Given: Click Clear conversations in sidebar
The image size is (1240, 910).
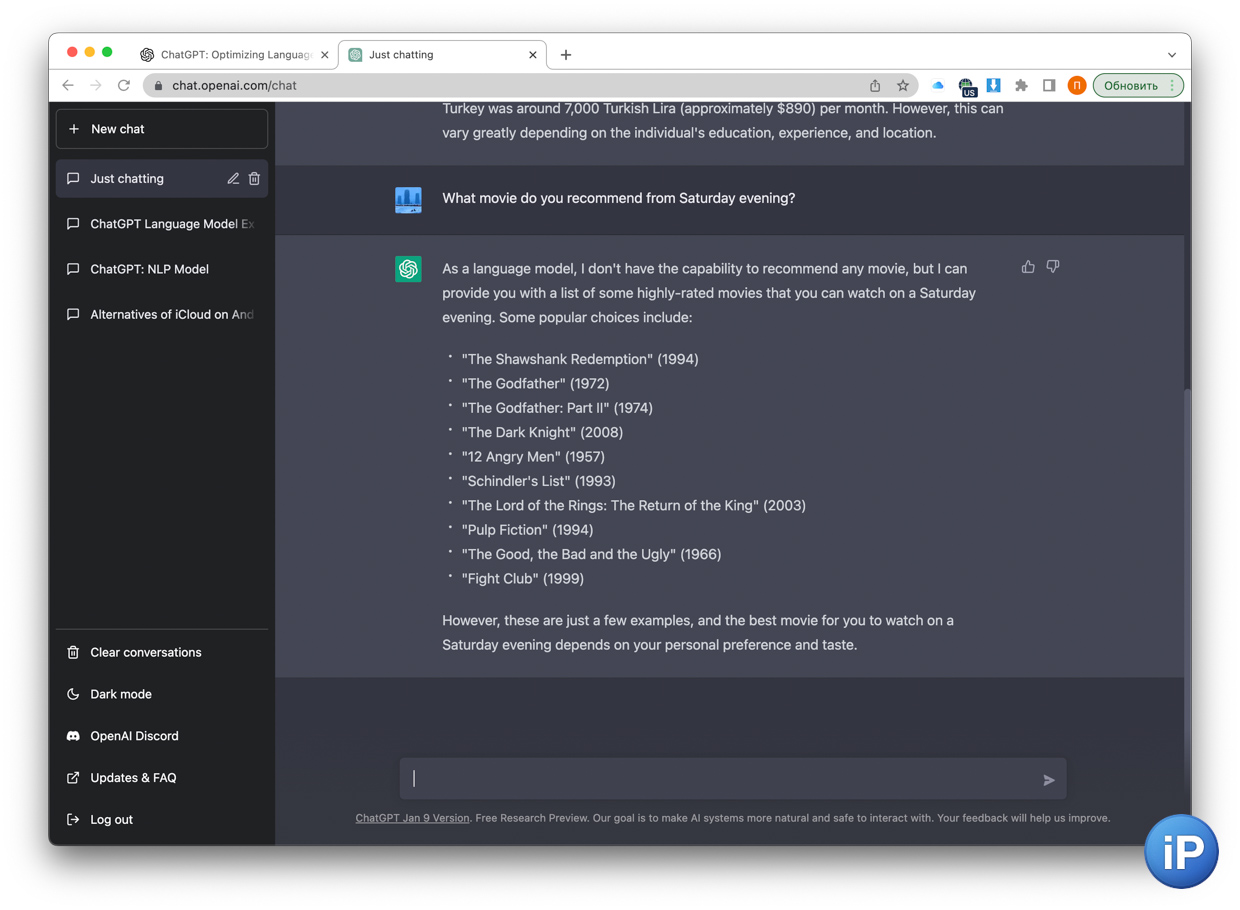Looking at the screenshot, I should click(x=145, y=652).
